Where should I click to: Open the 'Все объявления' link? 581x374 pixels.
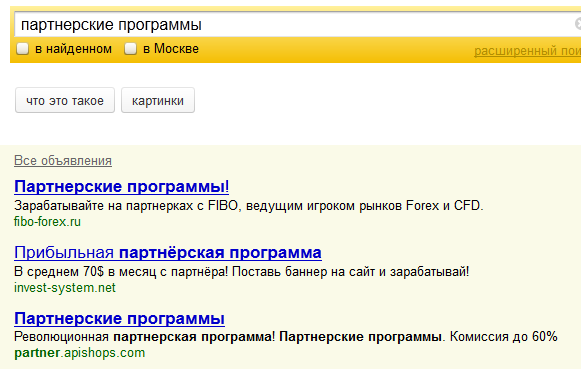click(x=63, y=160)
